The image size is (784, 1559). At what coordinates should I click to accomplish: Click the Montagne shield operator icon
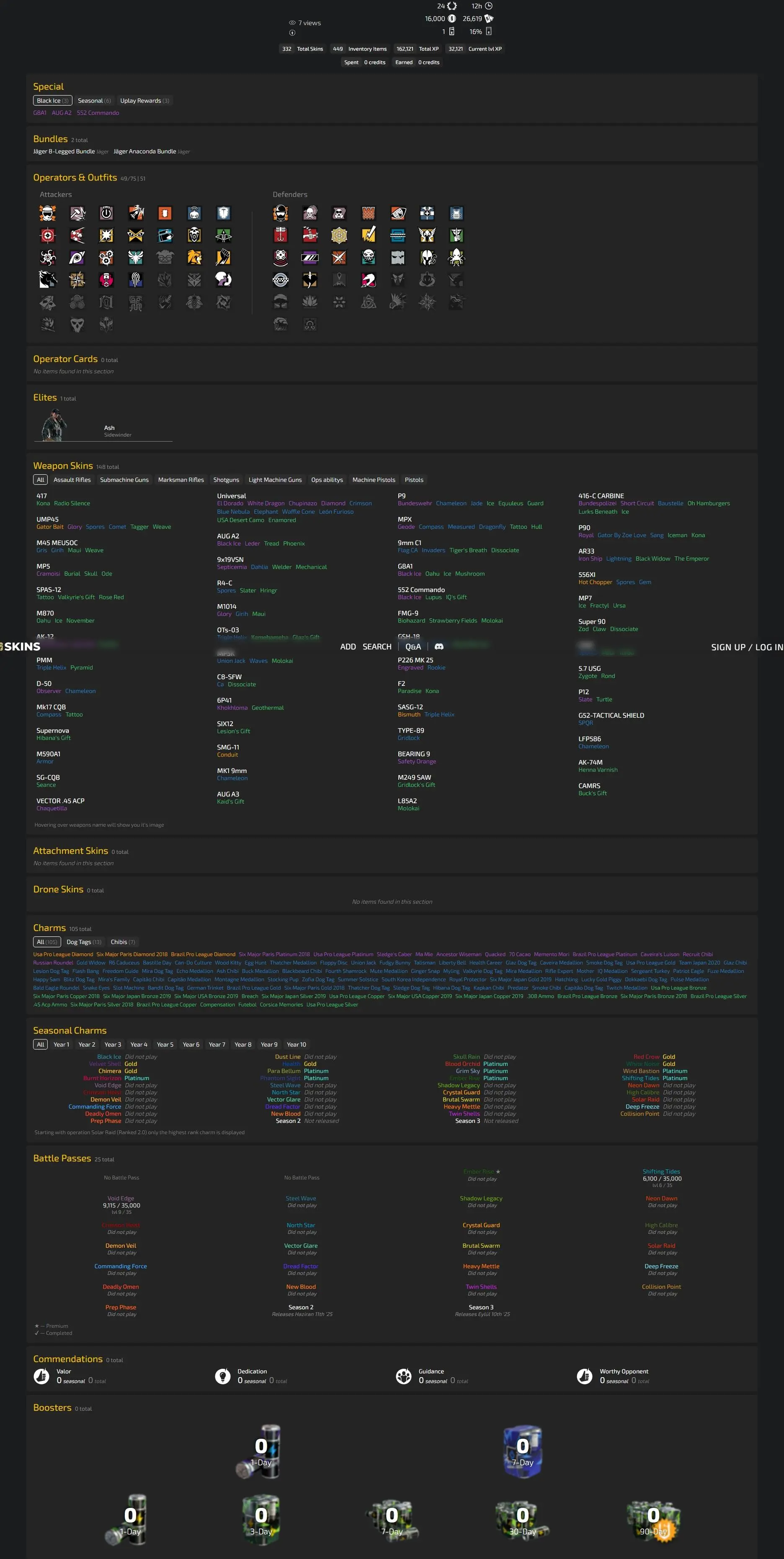223,213
